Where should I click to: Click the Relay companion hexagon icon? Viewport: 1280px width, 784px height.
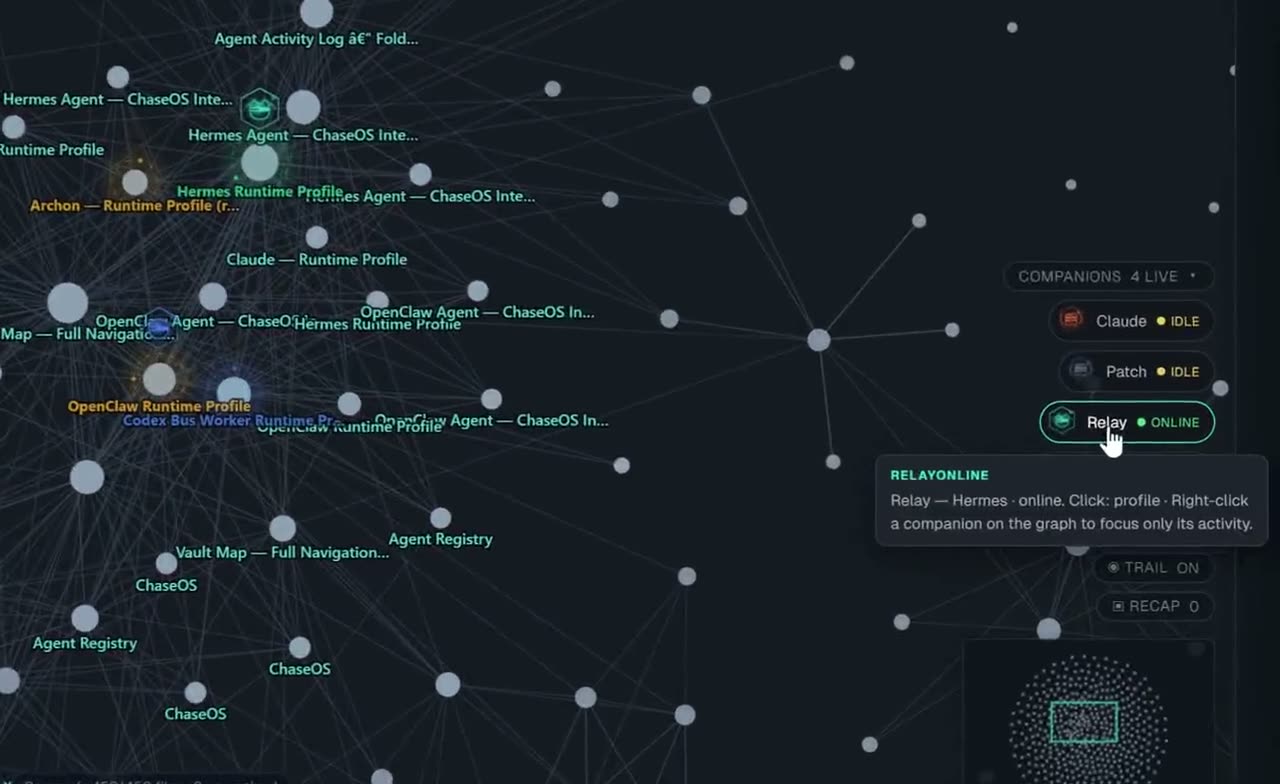point(1061,422)
